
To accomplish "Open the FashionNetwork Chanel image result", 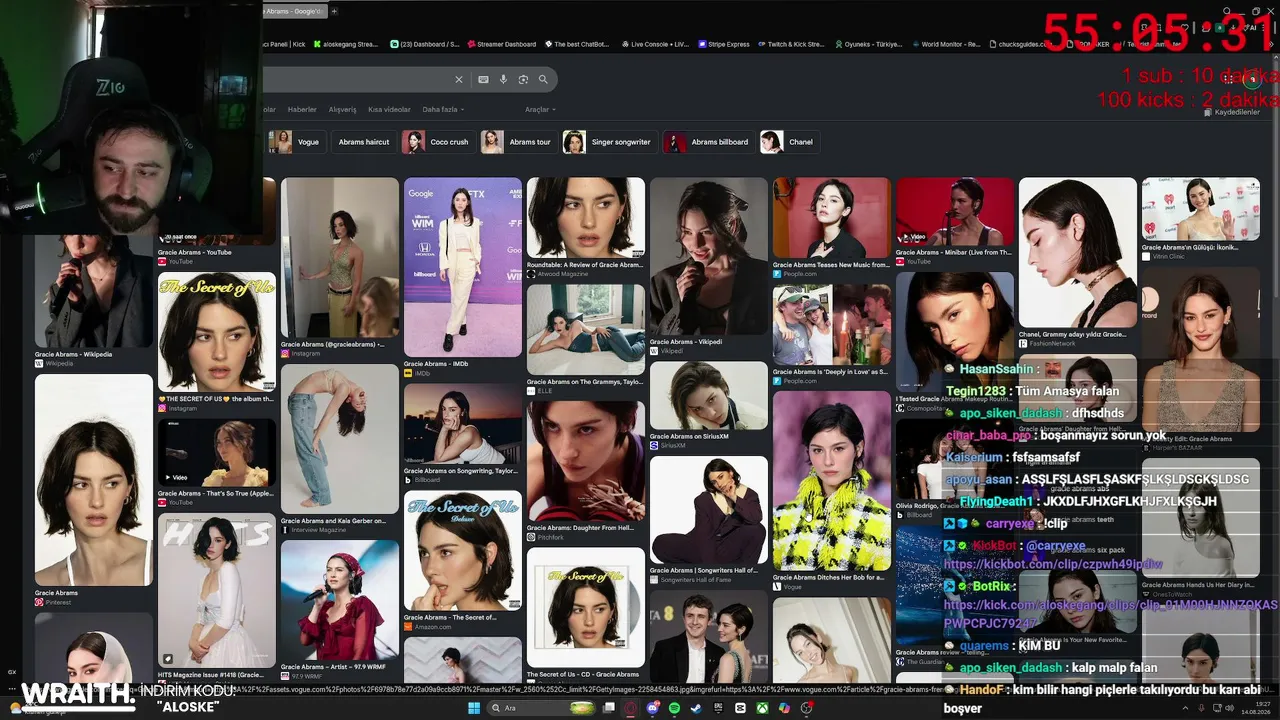I will 1078,253.
